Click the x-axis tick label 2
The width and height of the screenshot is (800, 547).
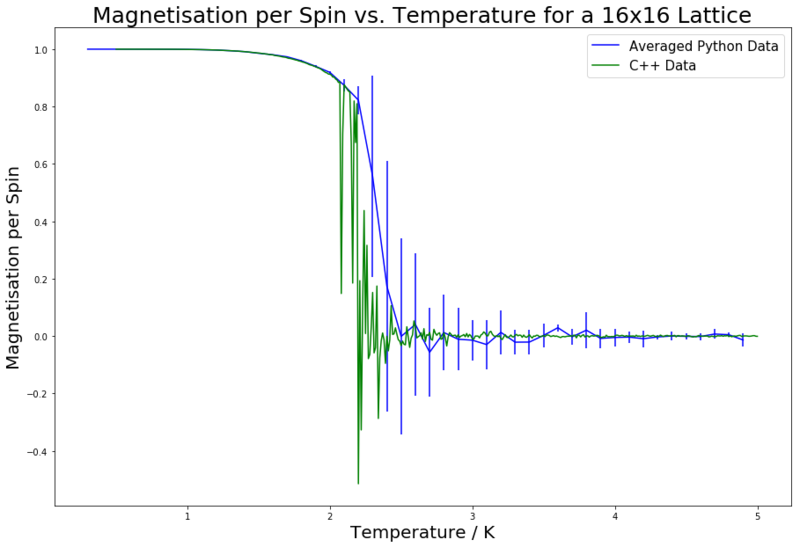[331, 516]
